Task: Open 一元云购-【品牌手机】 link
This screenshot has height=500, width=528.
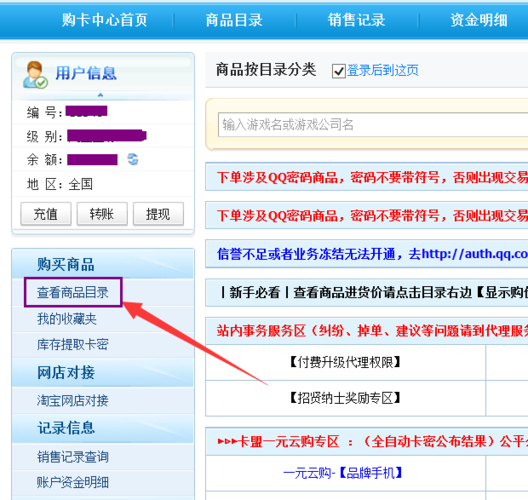Action: click(343, 473)
